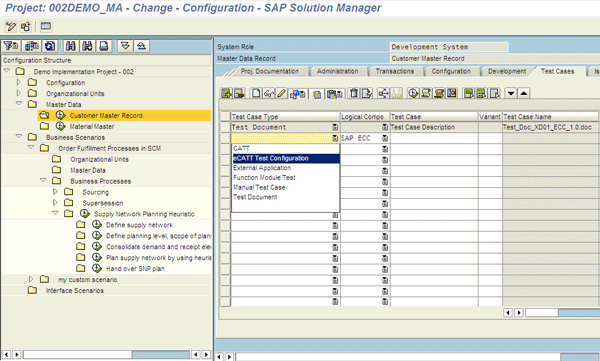Click the funnel filter icon above Configuration Structure
The height and width of the screenshot is (361, 600).
point(11,46)
